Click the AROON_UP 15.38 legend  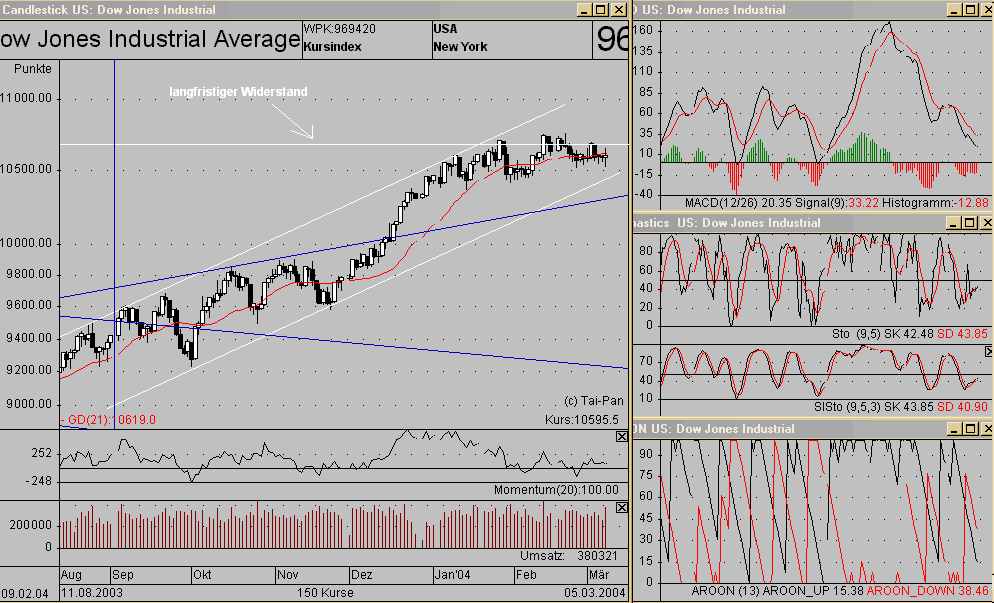coord(813,591)
